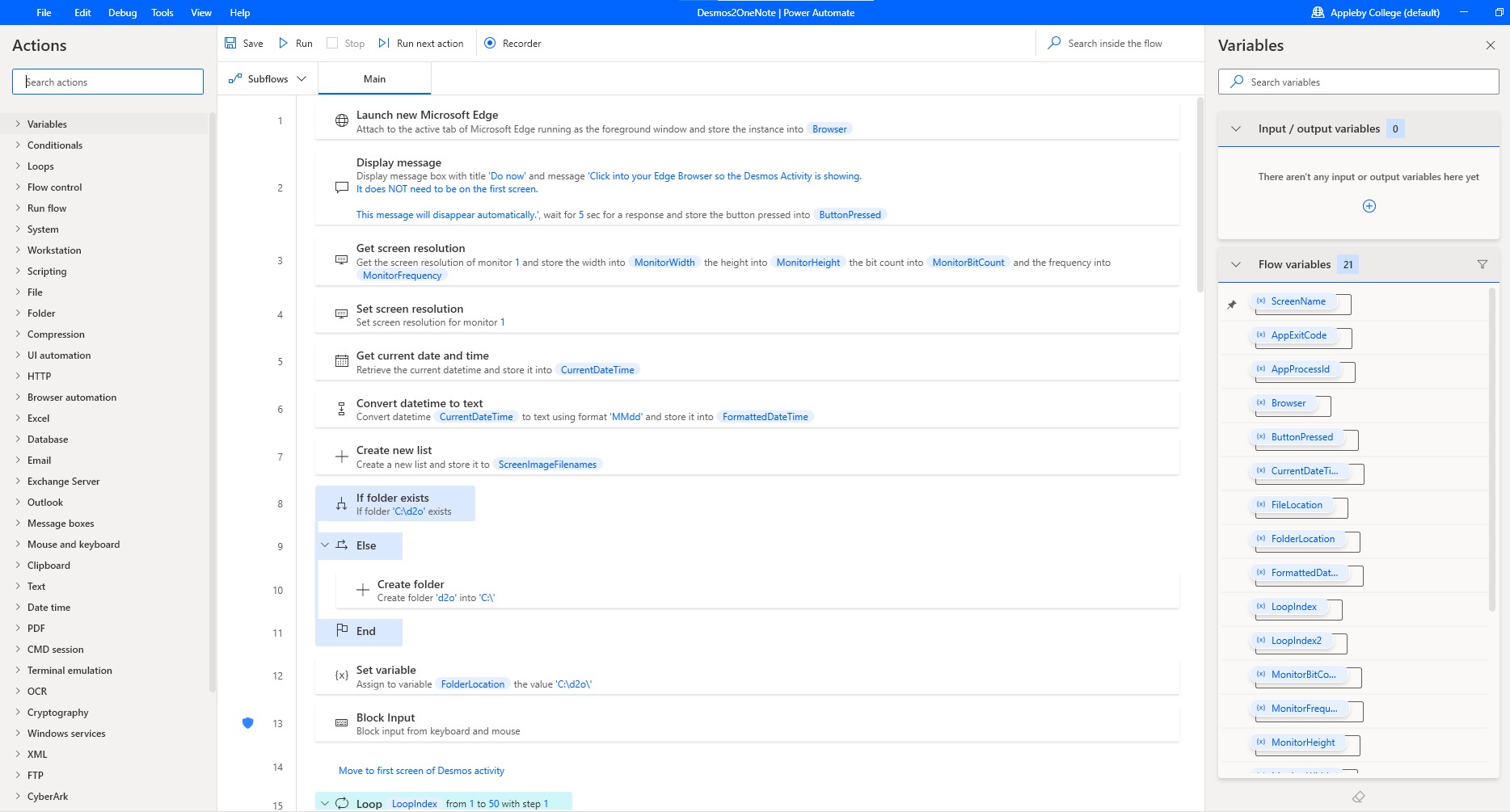Click the End flag icon

(341, 630)
